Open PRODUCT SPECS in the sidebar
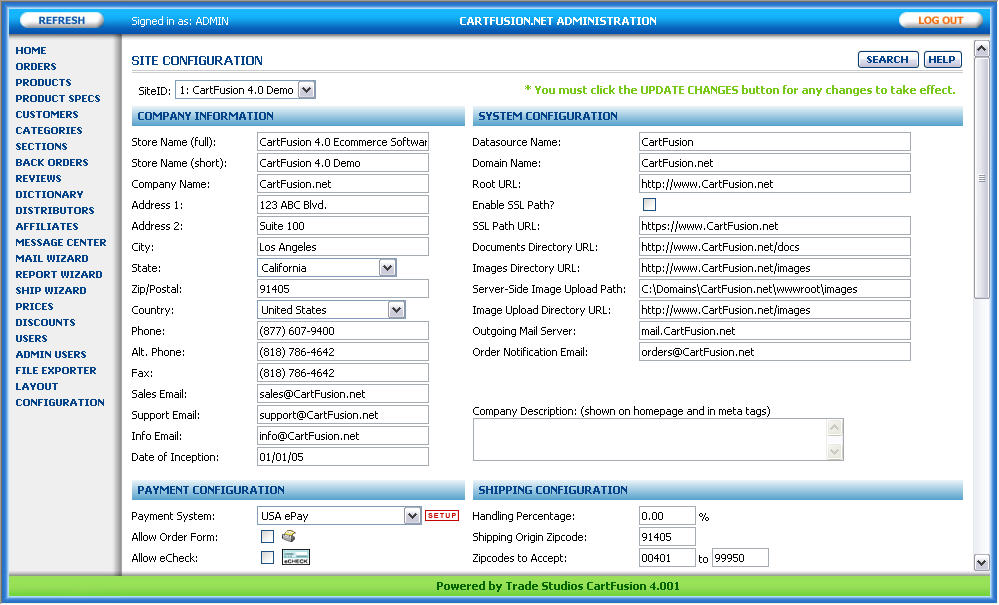999x605 pixels. (58, 98)
